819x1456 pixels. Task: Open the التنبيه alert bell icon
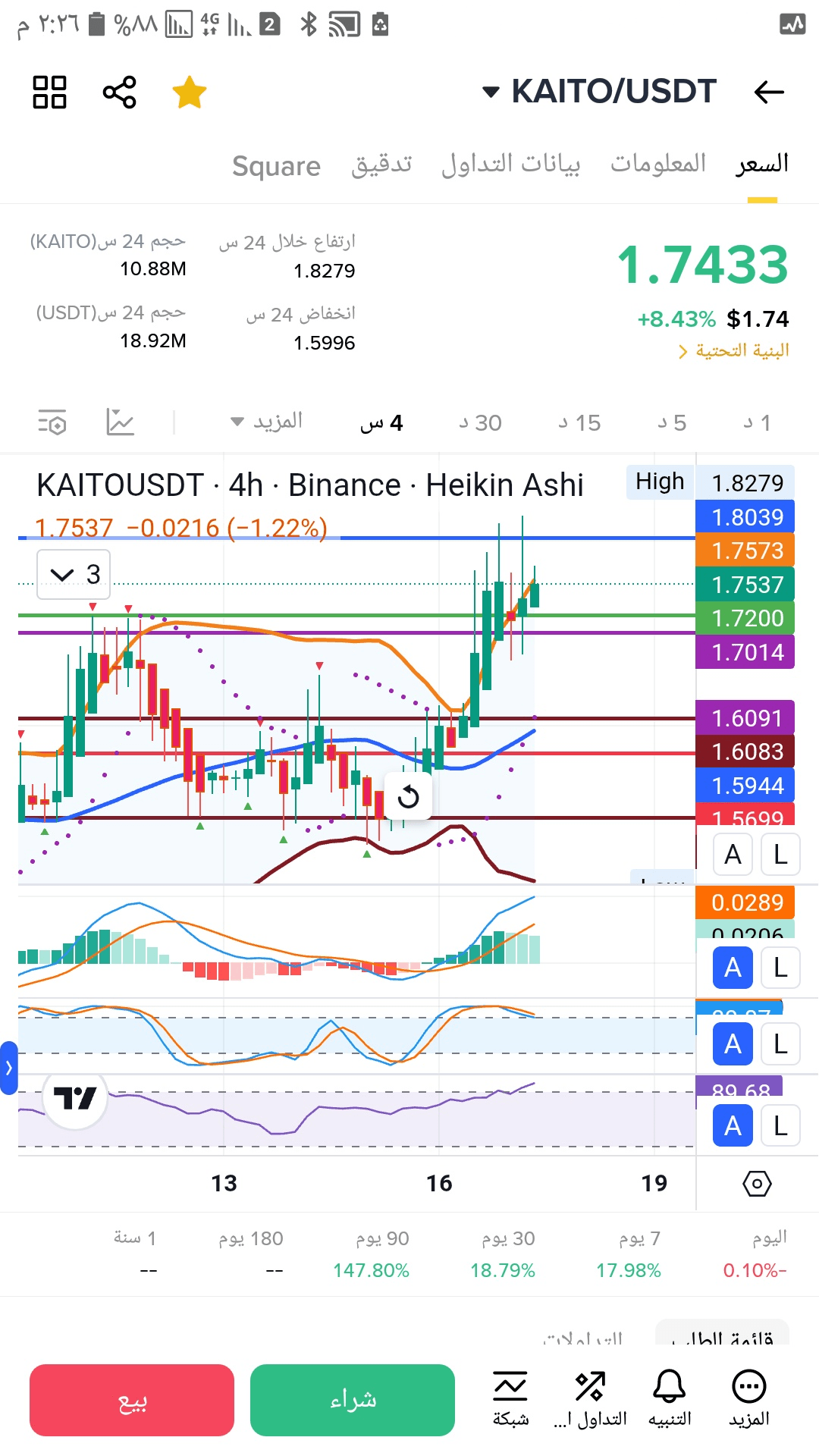pyautogui.click(x=670, y=1400)
